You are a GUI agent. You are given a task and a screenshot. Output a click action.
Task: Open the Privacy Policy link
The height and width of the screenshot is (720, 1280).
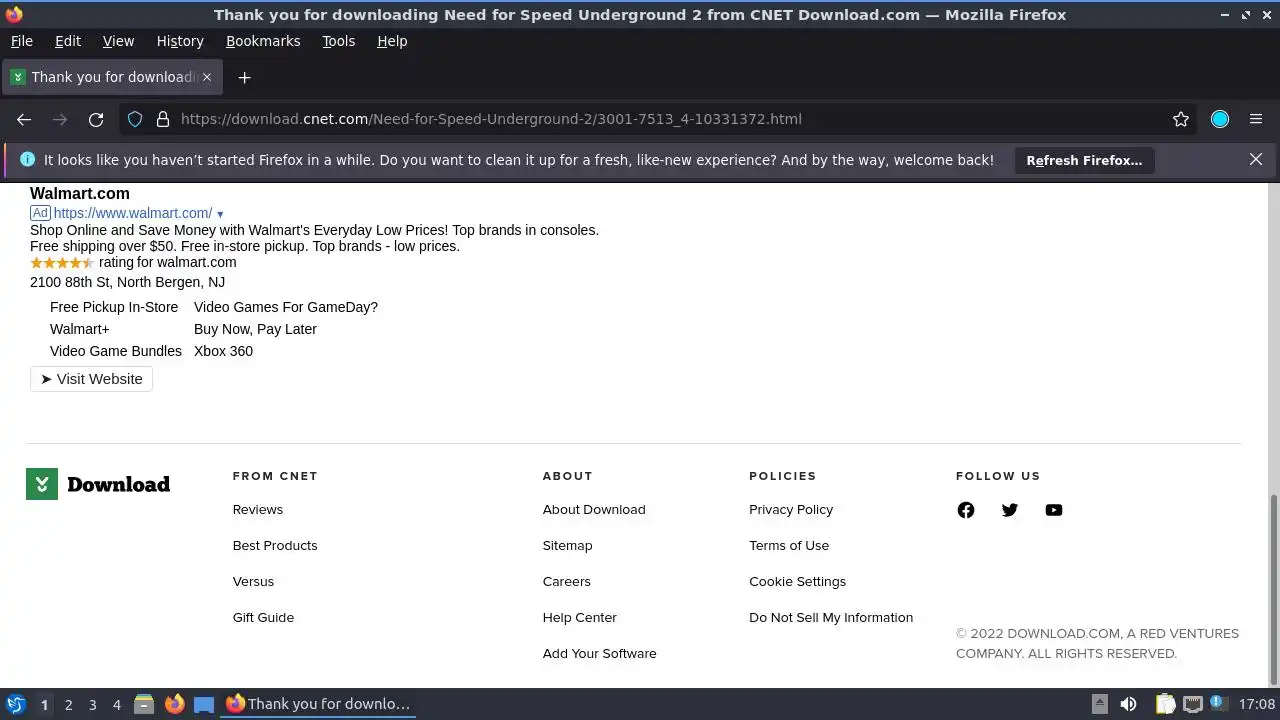tap(791, 509)
